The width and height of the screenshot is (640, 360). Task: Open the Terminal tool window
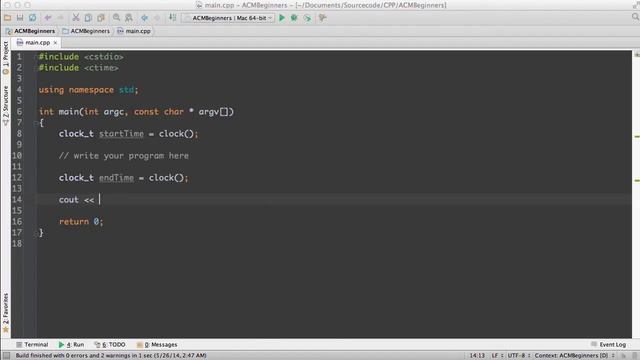(x=32, y=344)
